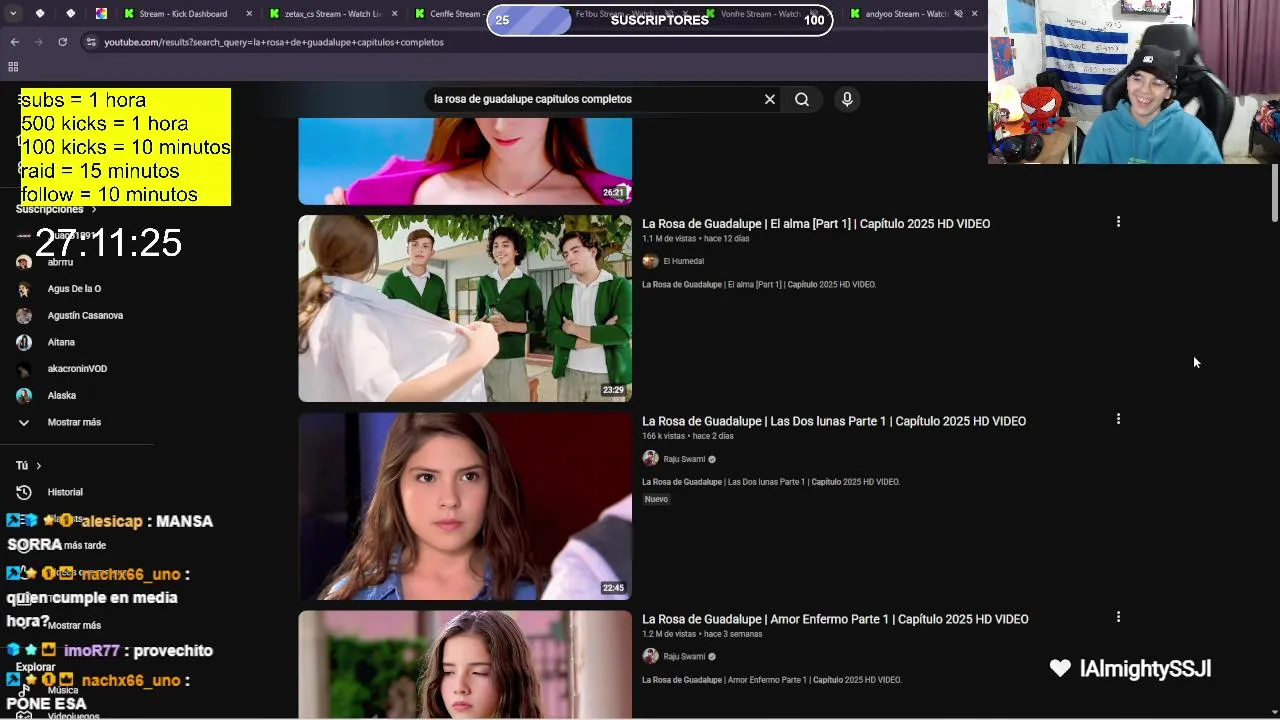
Task: Open Agus De la O subscription
Action: coord(74,288)
